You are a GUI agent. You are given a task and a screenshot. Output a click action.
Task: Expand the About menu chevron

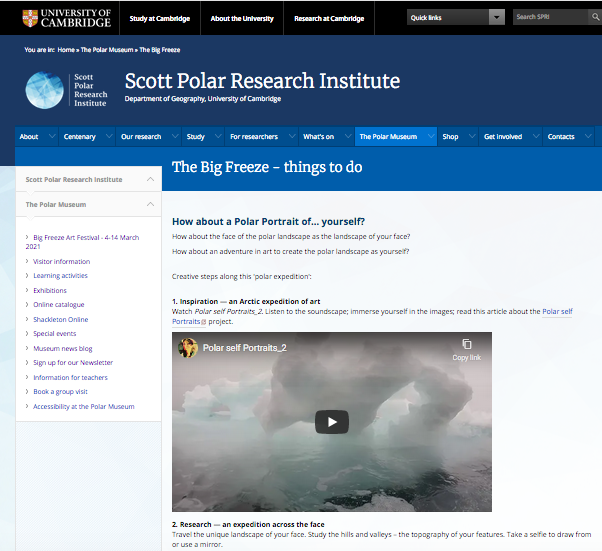click(x=52, y=136)
